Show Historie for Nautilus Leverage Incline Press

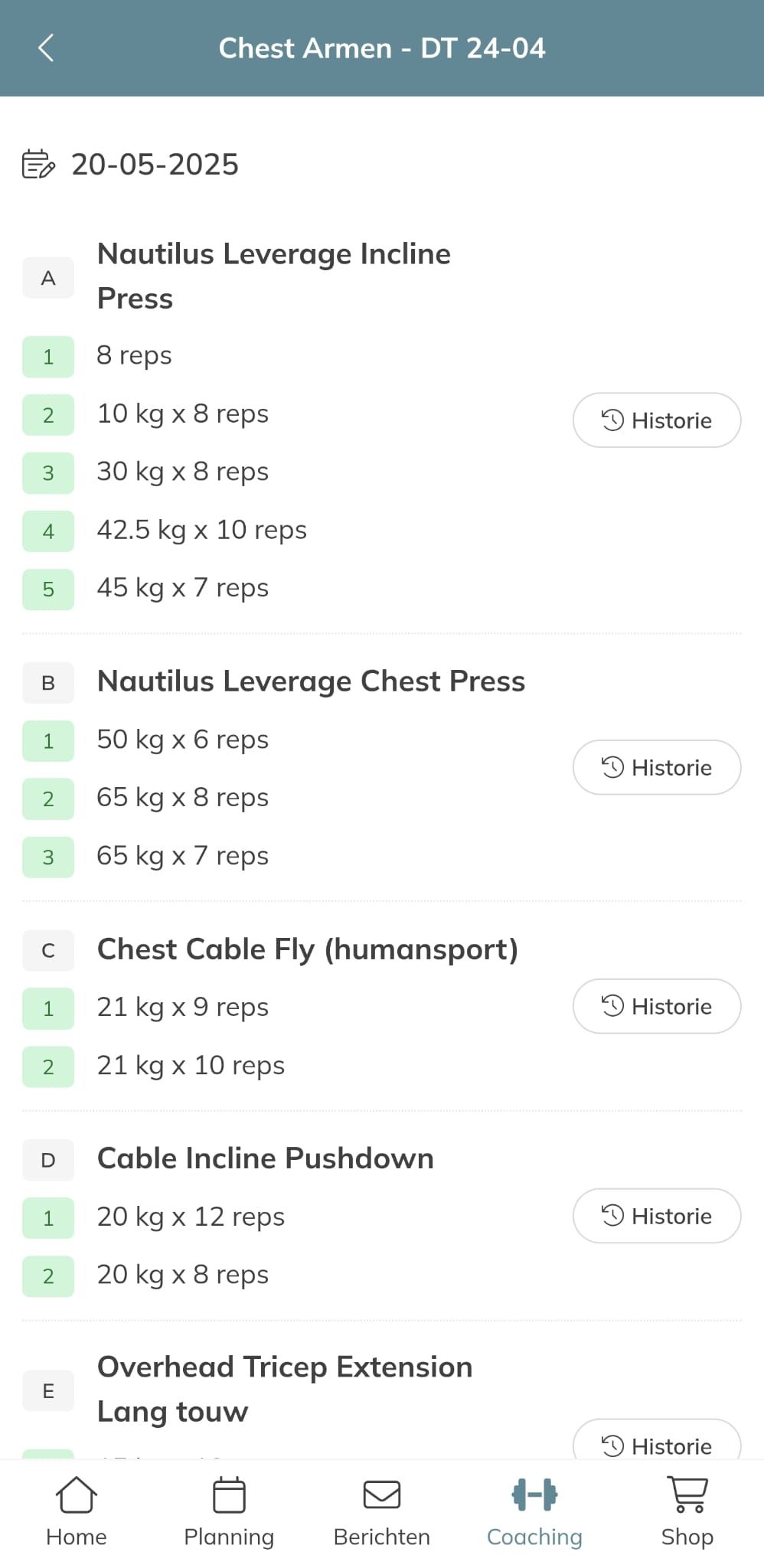tap(657, 420)
